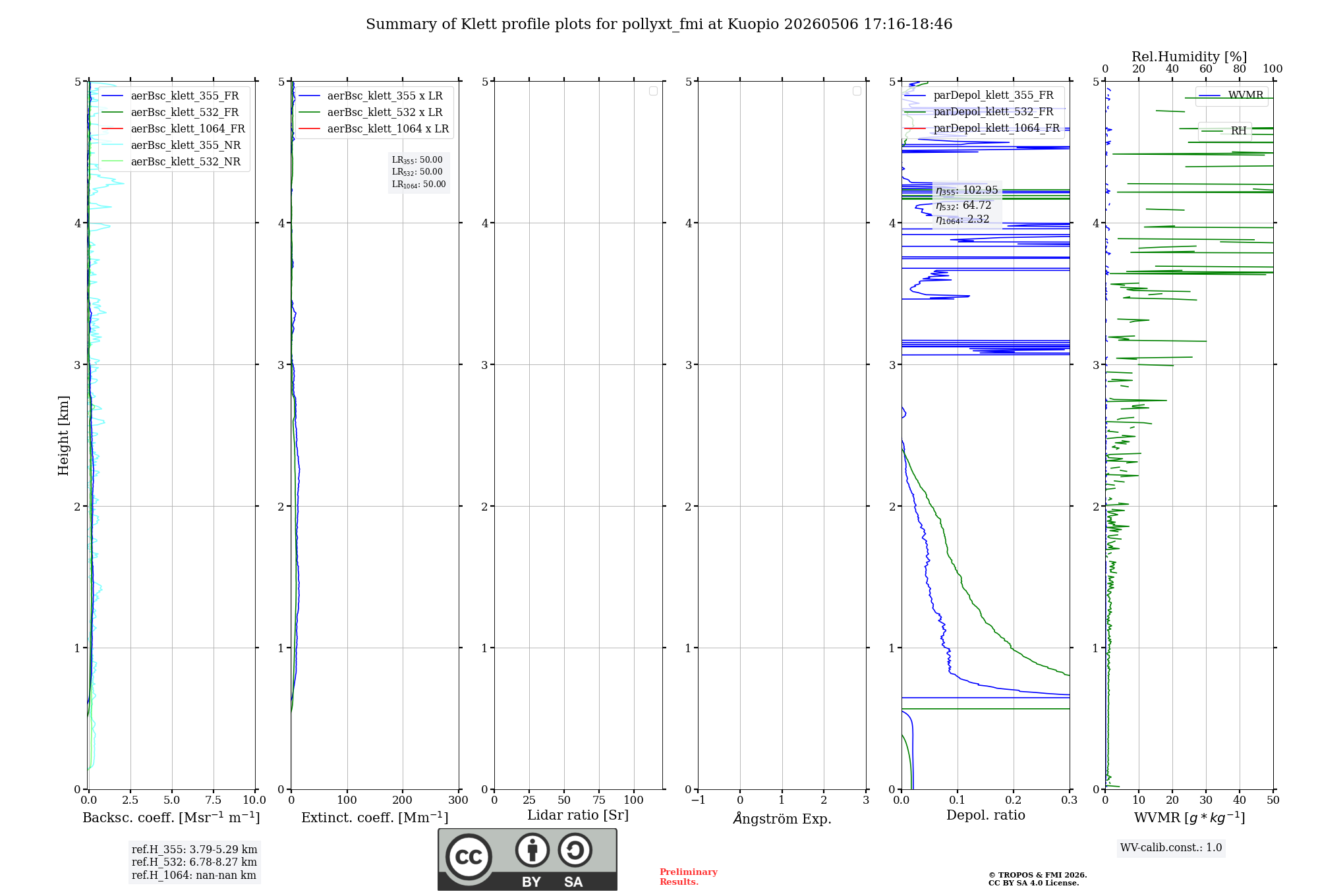Click the LR355: 50.00 annotation
Viewport: 1318px width, 896px height.
[x=417, y=160]
